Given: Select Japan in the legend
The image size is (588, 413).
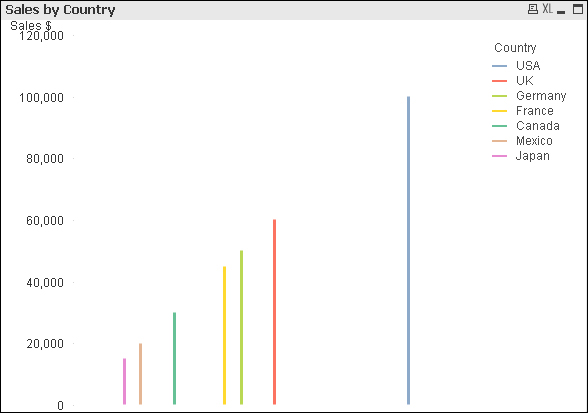Looking at the screenshot, I should [x=532, y=156].
